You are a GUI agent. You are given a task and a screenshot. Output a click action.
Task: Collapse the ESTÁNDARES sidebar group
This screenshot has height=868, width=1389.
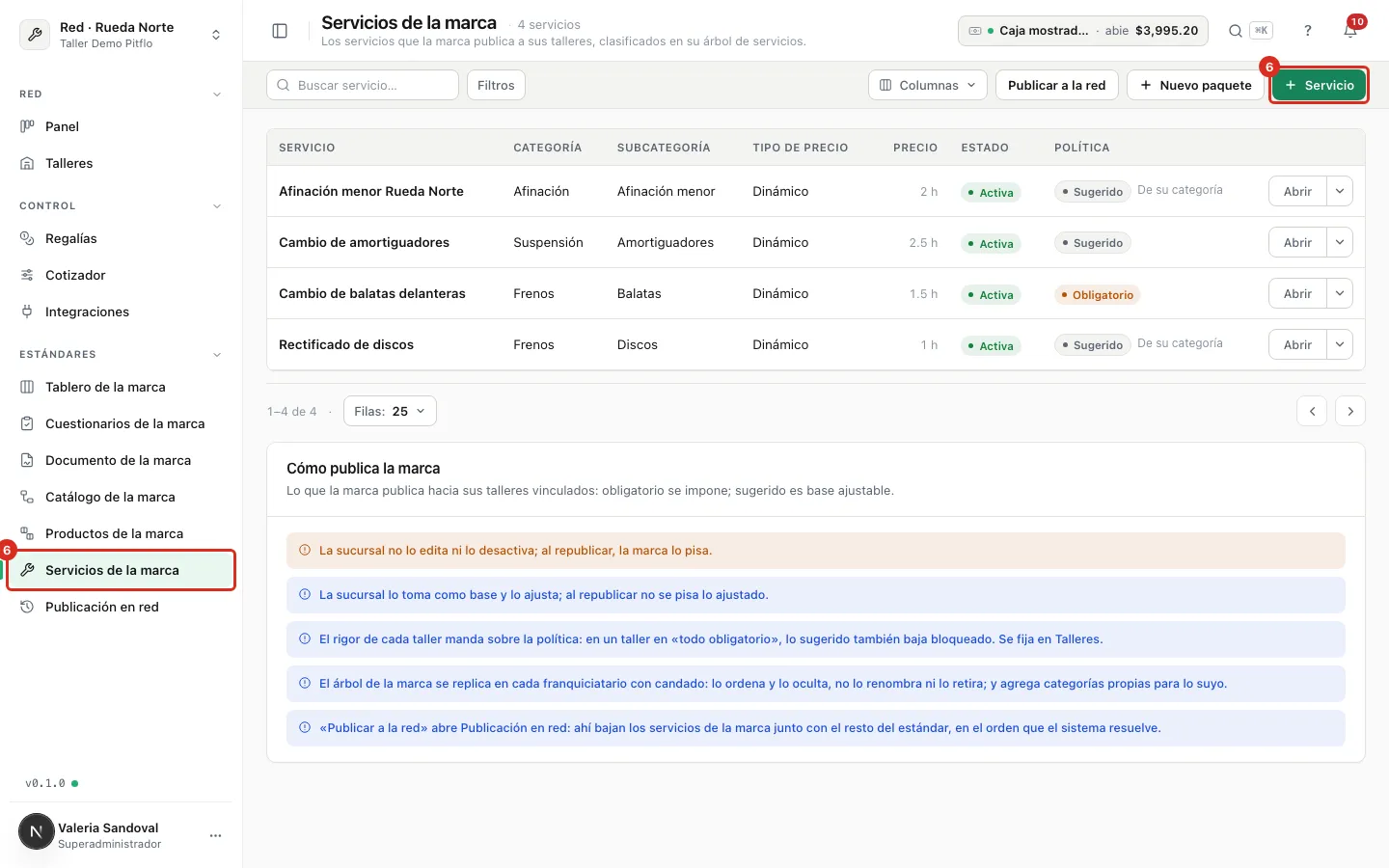[217, 355]
